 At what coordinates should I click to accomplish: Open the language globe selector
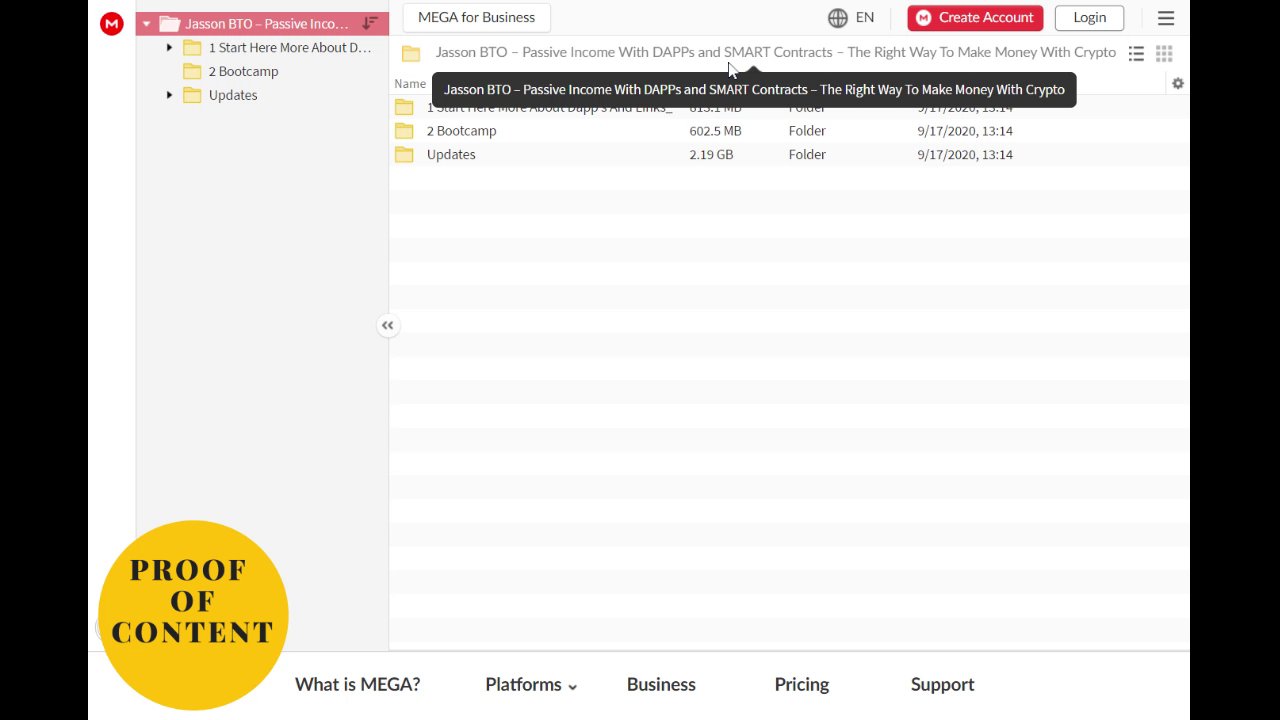tap(851, 17)
